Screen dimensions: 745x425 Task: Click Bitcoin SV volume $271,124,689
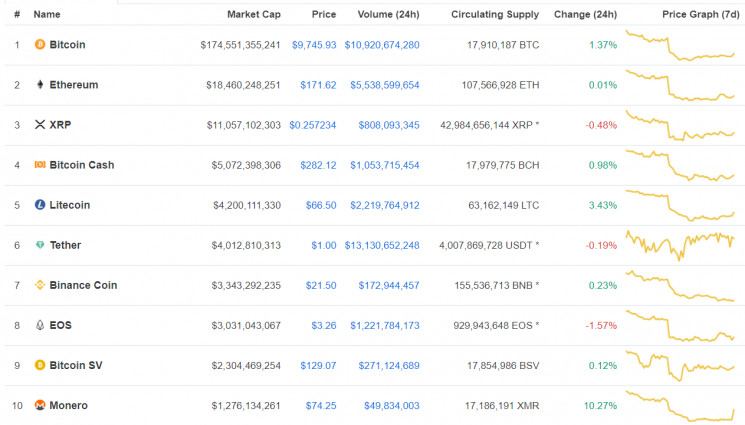pyautogui.click(x=389, y=366)
